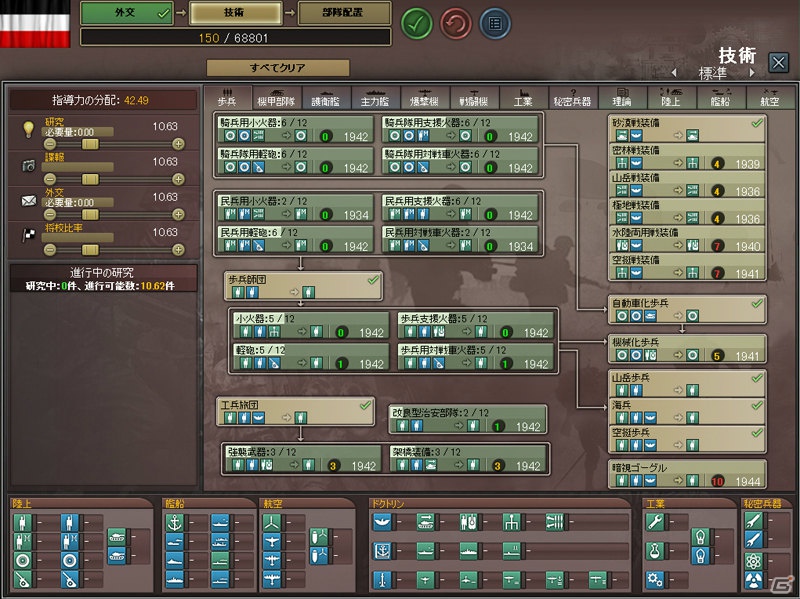Viewport: 800px width, 599px height.
Task: Click the 150 / 68801 counter field
Action: pos(236,37)
